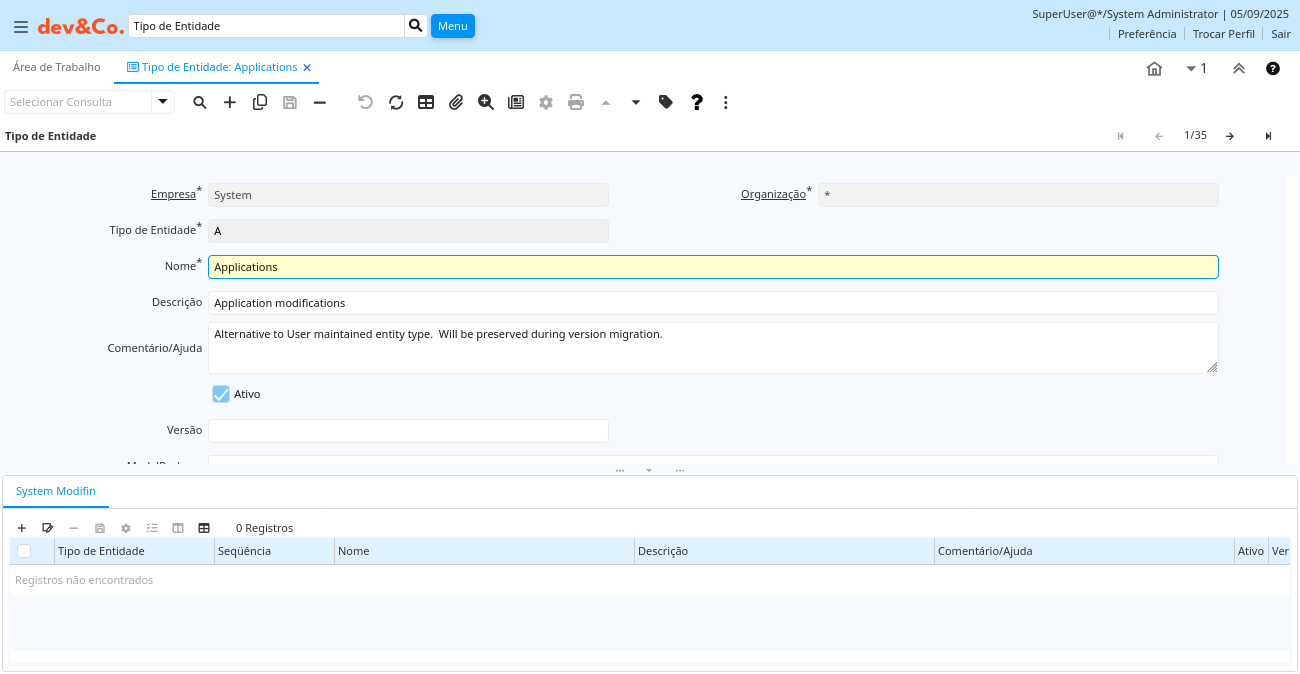Collapse the header with double chevron up
Viewport: 1300px width, 674px height.
[1239, 69]
